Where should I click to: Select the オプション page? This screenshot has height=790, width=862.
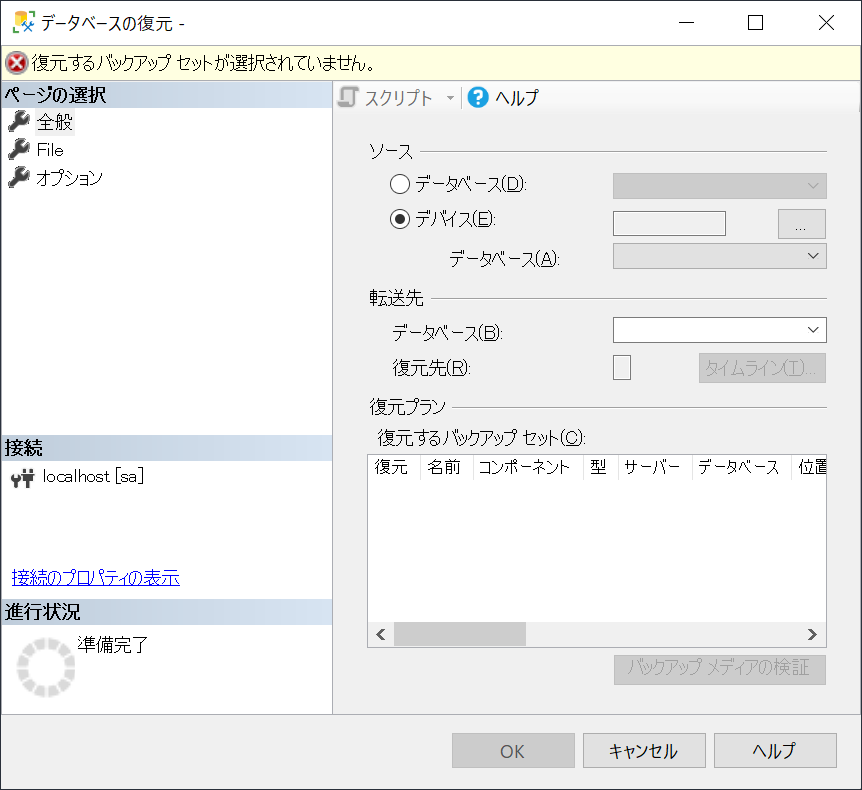click(69, 177)
